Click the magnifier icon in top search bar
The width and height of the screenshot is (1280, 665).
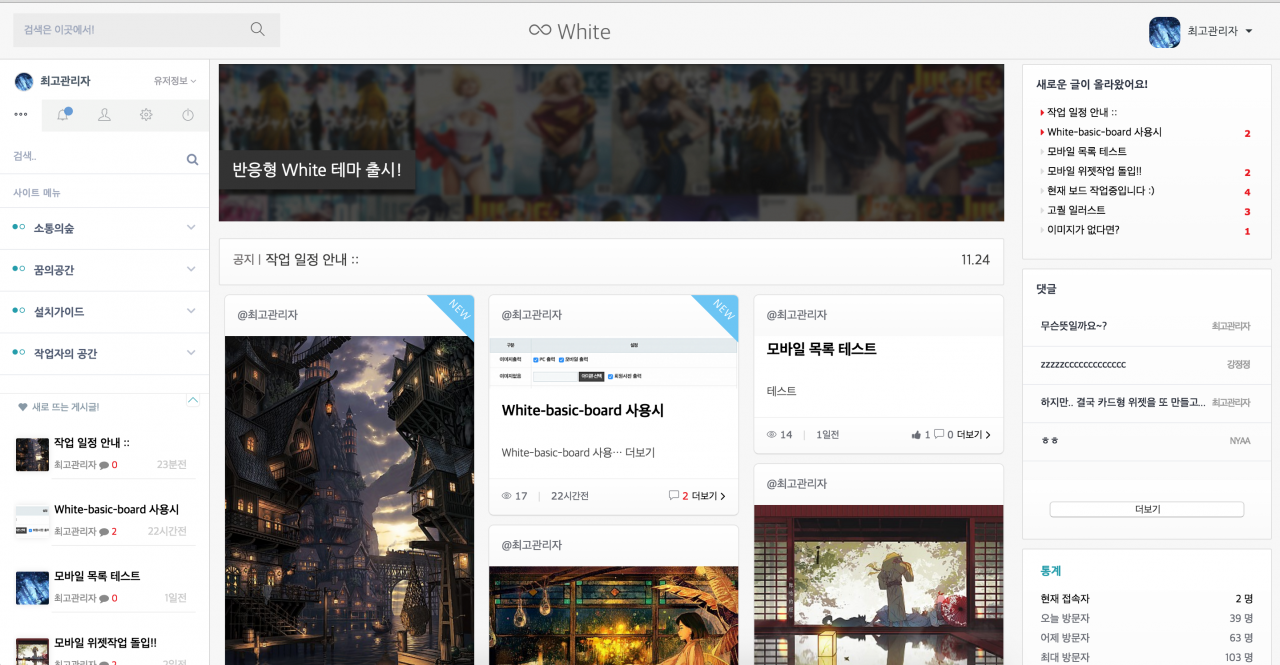[257, 29]
